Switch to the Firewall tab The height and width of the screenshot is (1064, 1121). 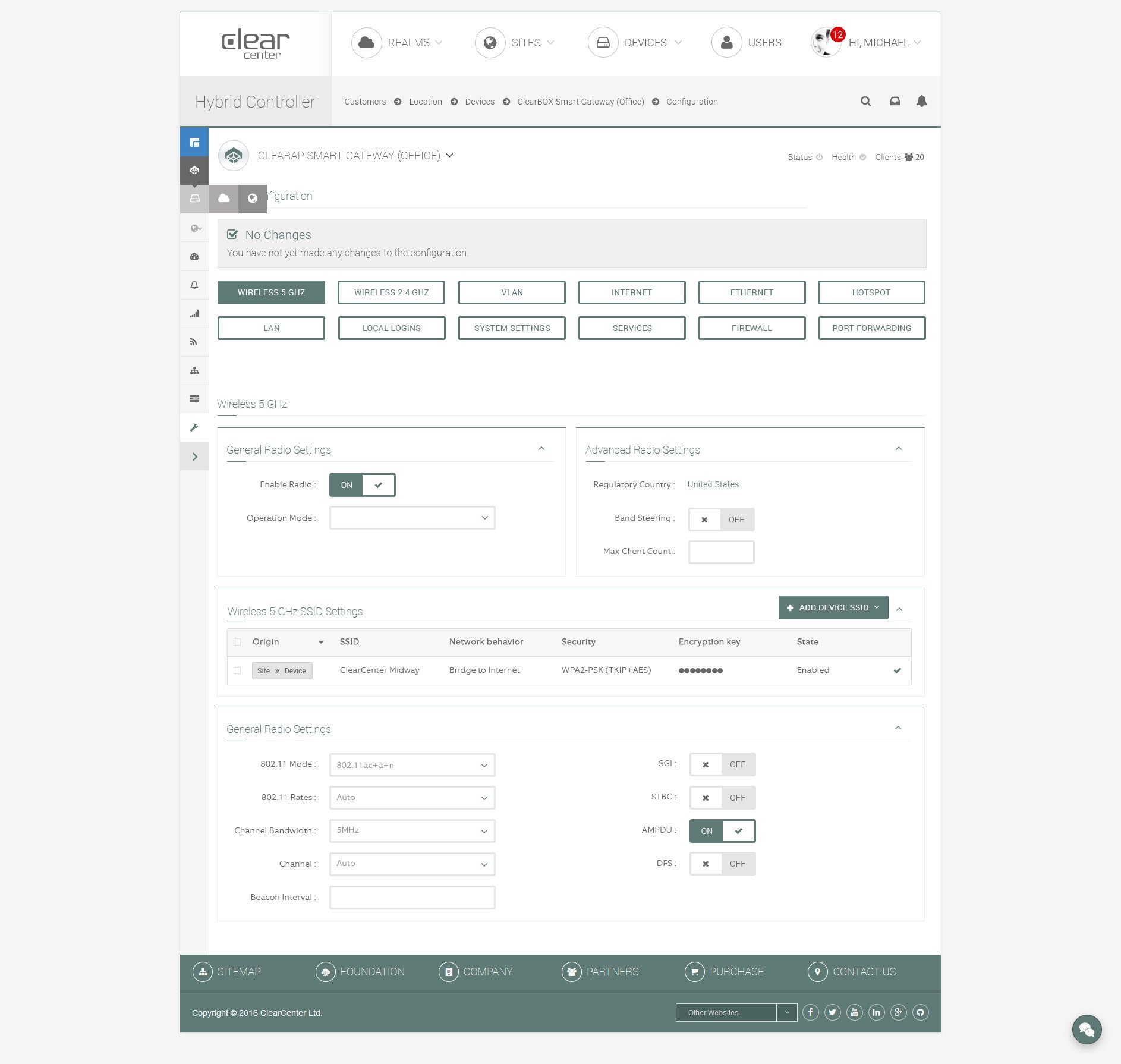tap(752, 328)
